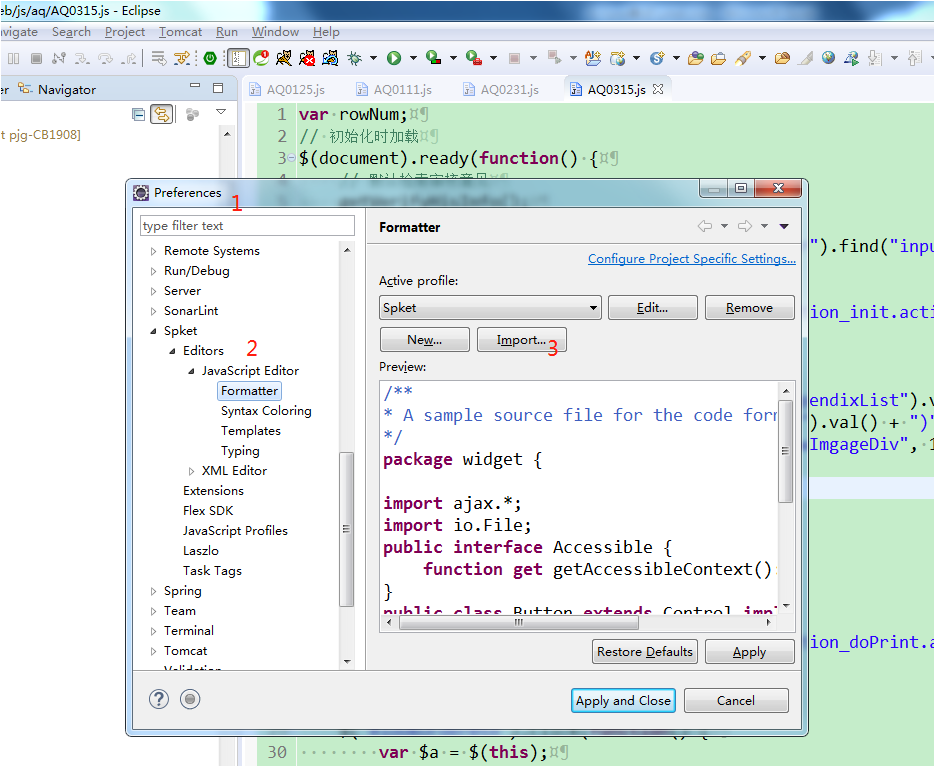Image resolution: width=935 pixels, height=767 pixels.
Task: Click the Terminate stop square icon
Action: coord(36,58)
